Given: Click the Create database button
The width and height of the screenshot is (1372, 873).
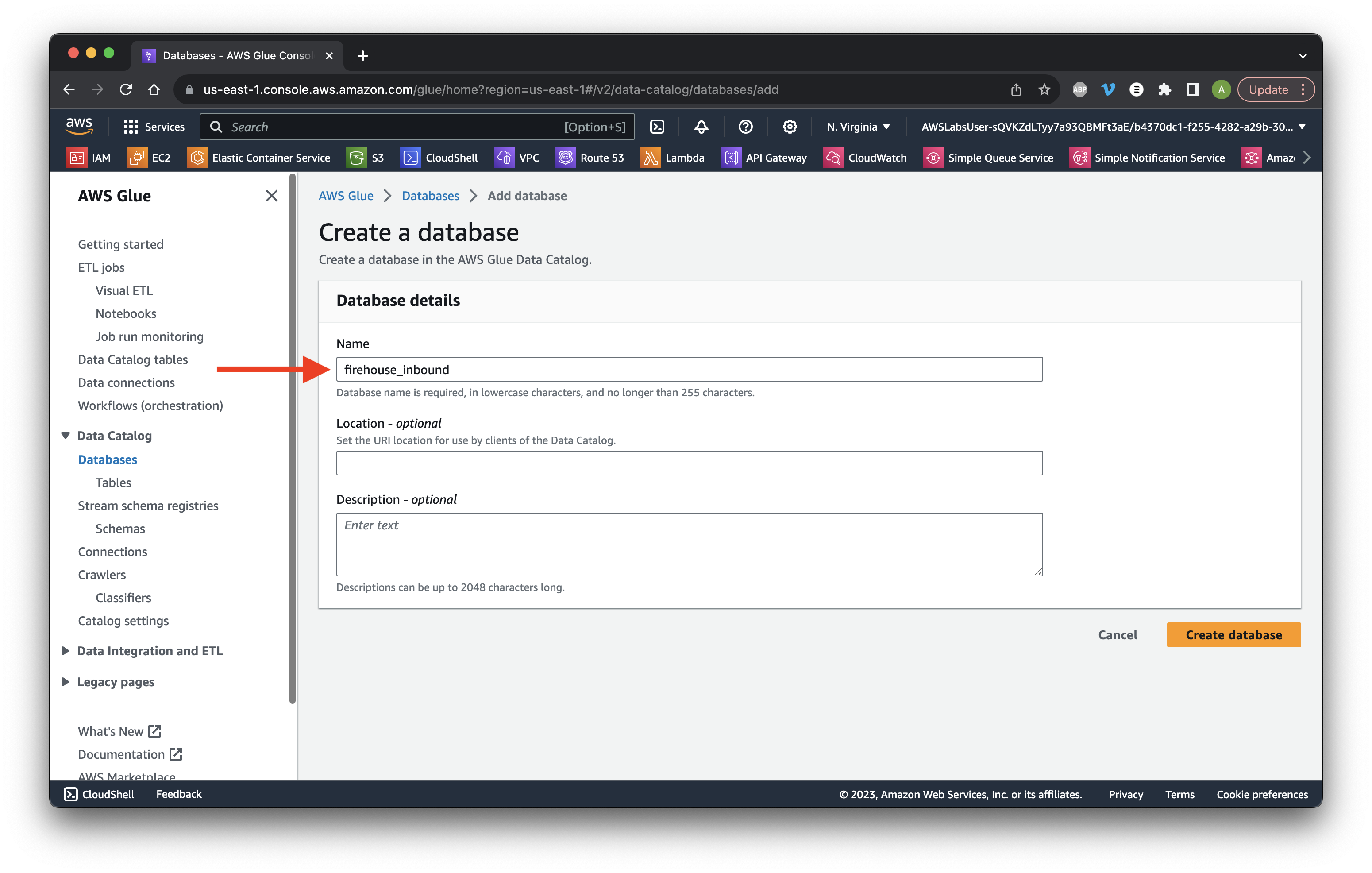Looking at the screenshot, I should click(x=1233, y=634).
